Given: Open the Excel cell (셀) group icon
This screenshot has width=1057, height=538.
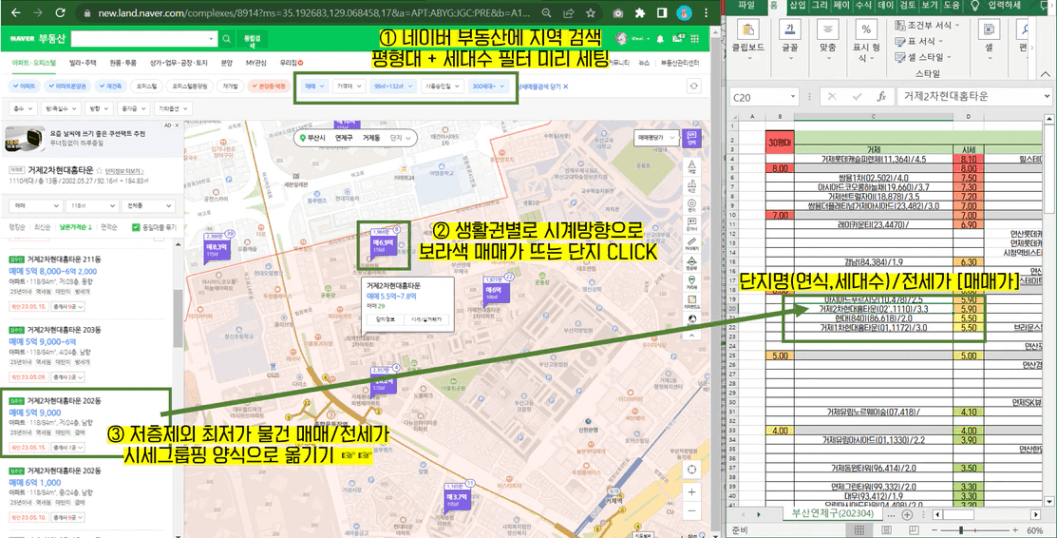Looking at the screenshot, I should pyautogui.click(x=989, y=30).
